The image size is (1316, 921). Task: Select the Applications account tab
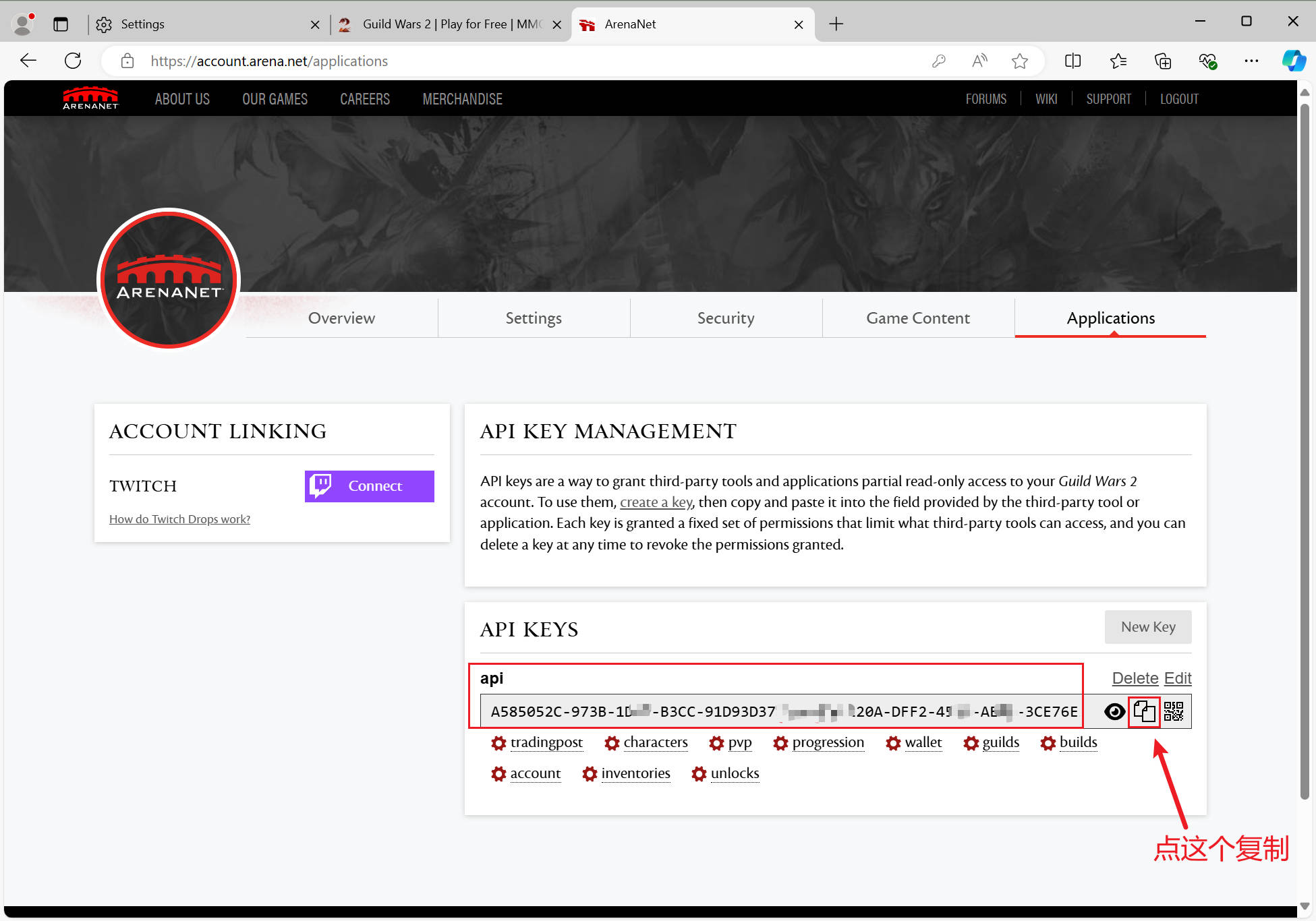click(x=1110, y=318)
